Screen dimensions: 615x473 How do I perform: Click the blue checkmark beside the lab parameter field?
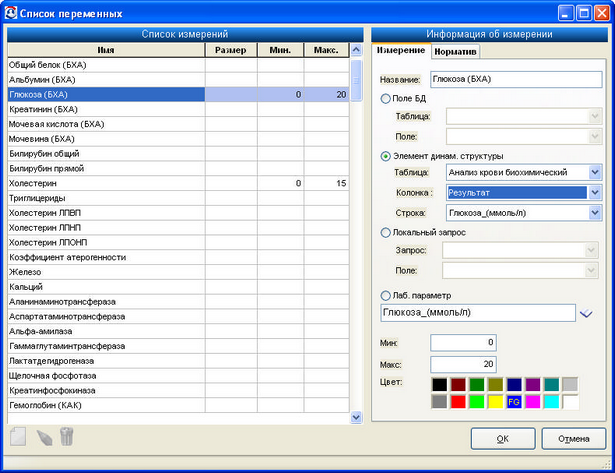click(586, 313)
